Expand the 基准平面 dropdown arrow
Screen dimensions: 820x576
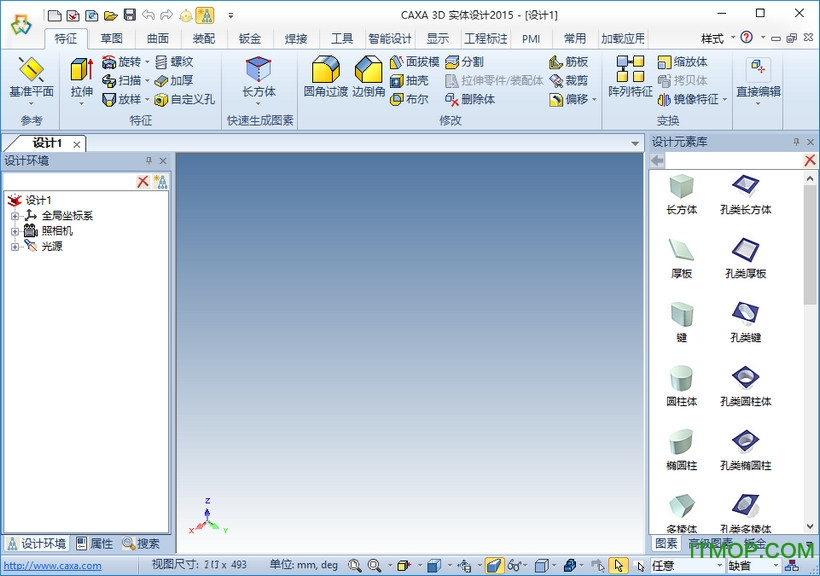[x=31, y=104]
